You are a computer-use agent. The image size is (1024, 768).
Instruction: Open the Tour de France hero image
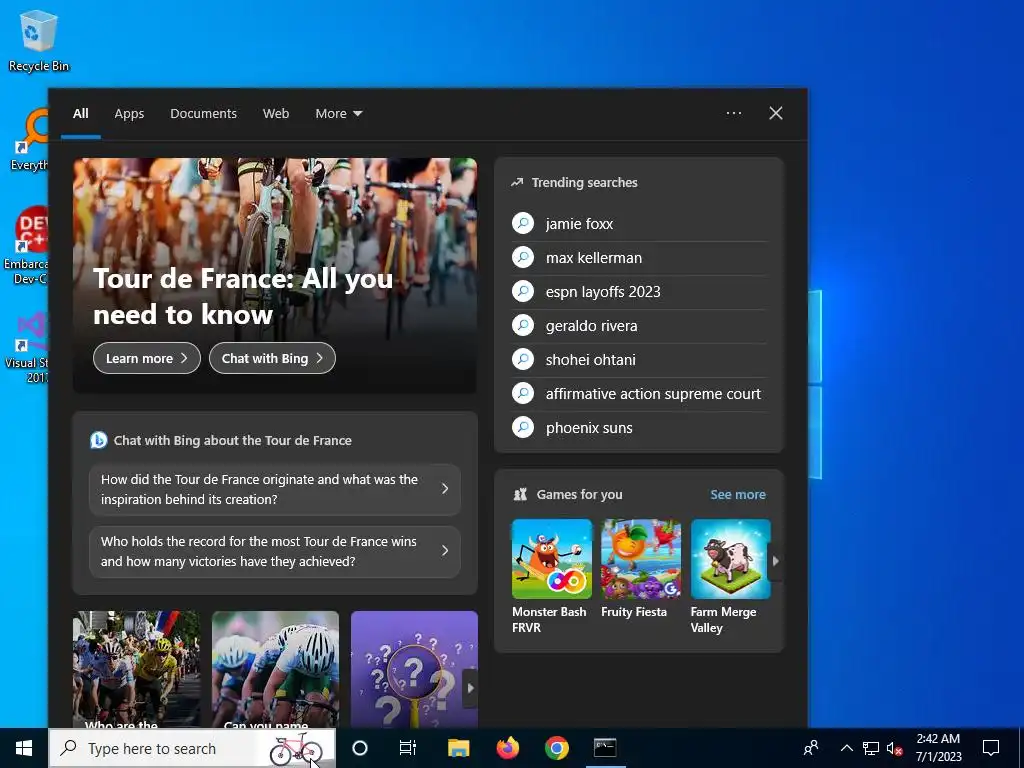pos(275,275)
